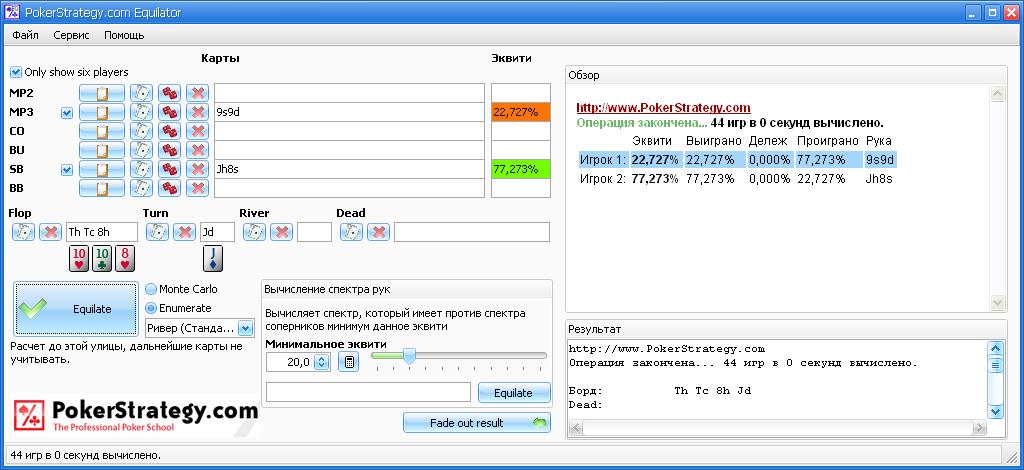Click the calculator icon beside minimum equity
Viewport: 1024px width, 470px height.
[348, 362]
